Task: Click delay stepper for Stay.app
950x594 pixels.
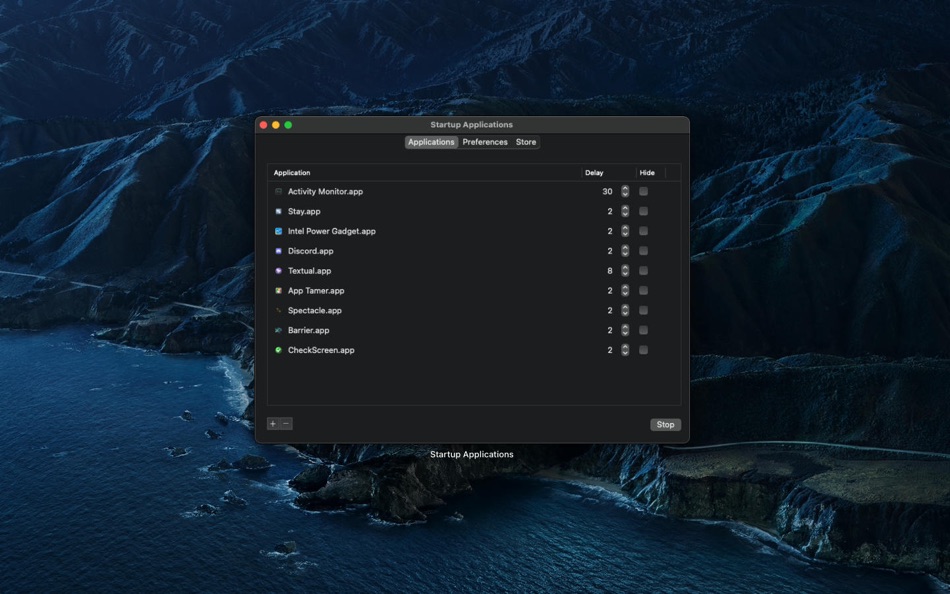Action: 625,211
